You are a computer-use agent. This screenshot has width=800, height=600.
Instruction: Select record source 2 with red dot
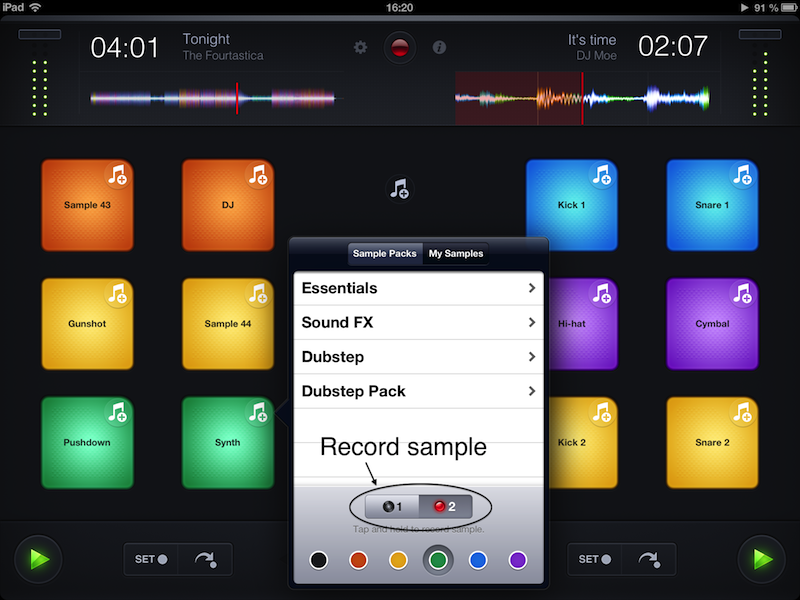[444, 507]
